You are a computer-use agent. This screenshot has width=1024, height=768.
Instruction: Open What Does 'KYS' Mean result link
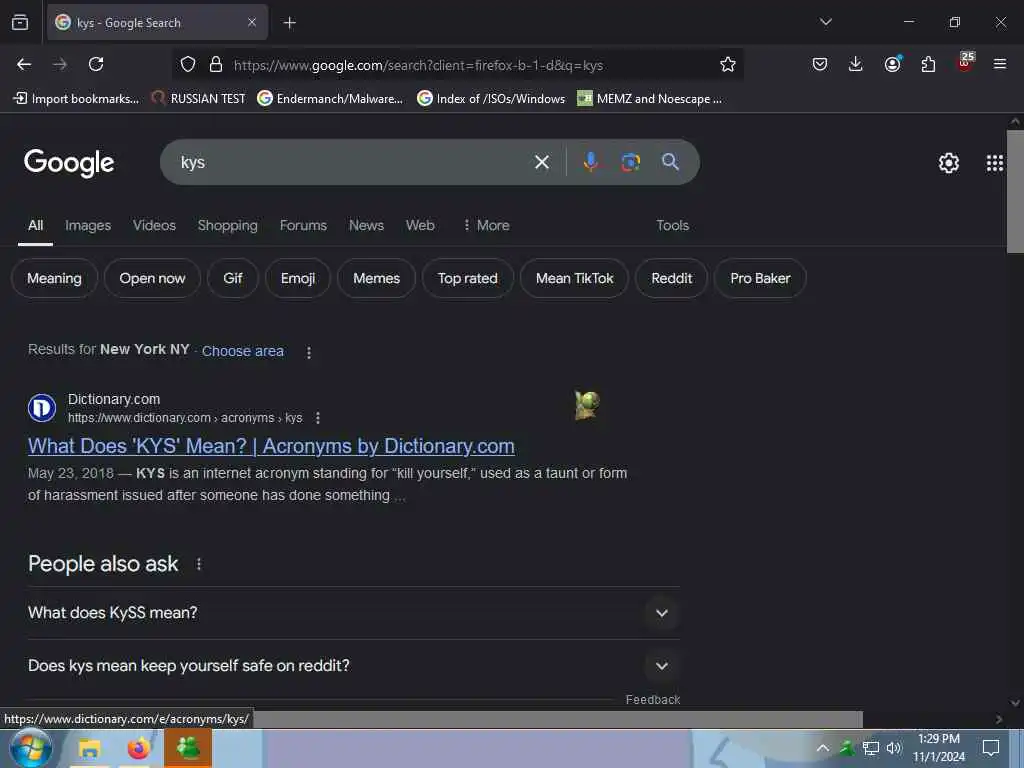pos(271,446)
